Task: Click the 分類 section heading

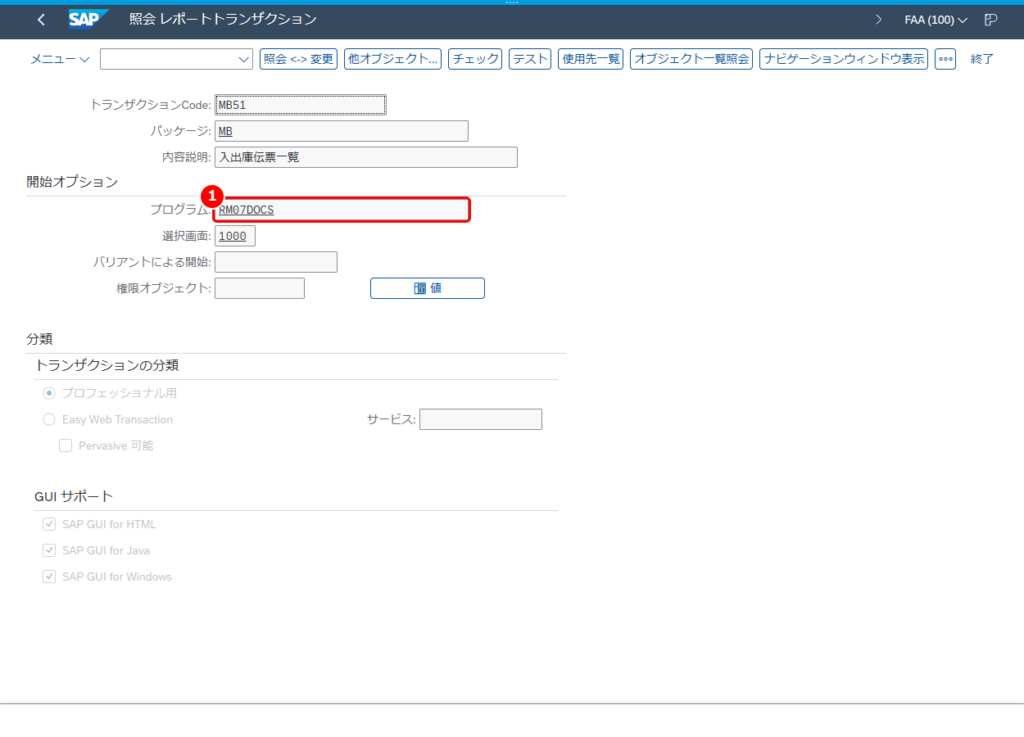Action: click(39, 339)
